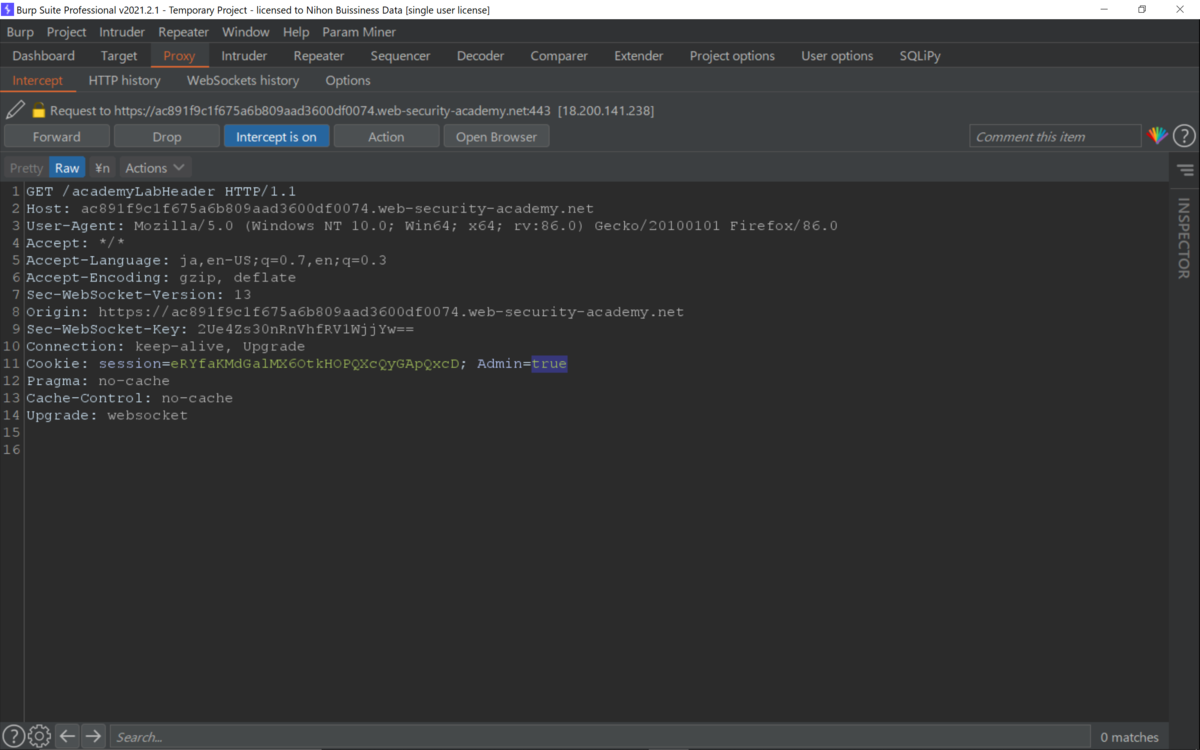
Task: Open the highlight color picker icon
Action: (1158, 136)
